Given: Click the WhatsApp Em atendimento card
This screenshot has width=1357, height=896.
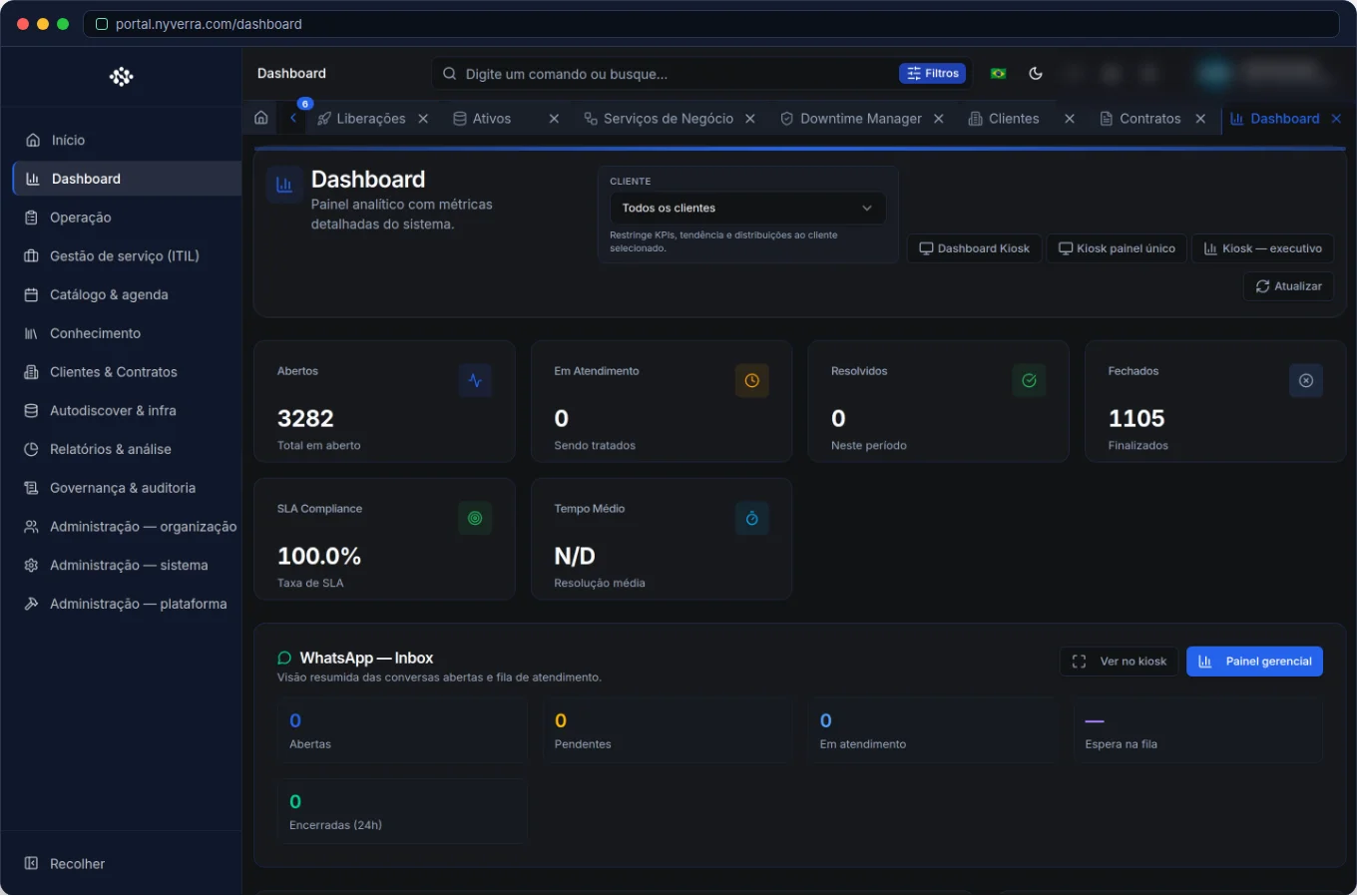Looking at the screenshot, I should [933, 731].
